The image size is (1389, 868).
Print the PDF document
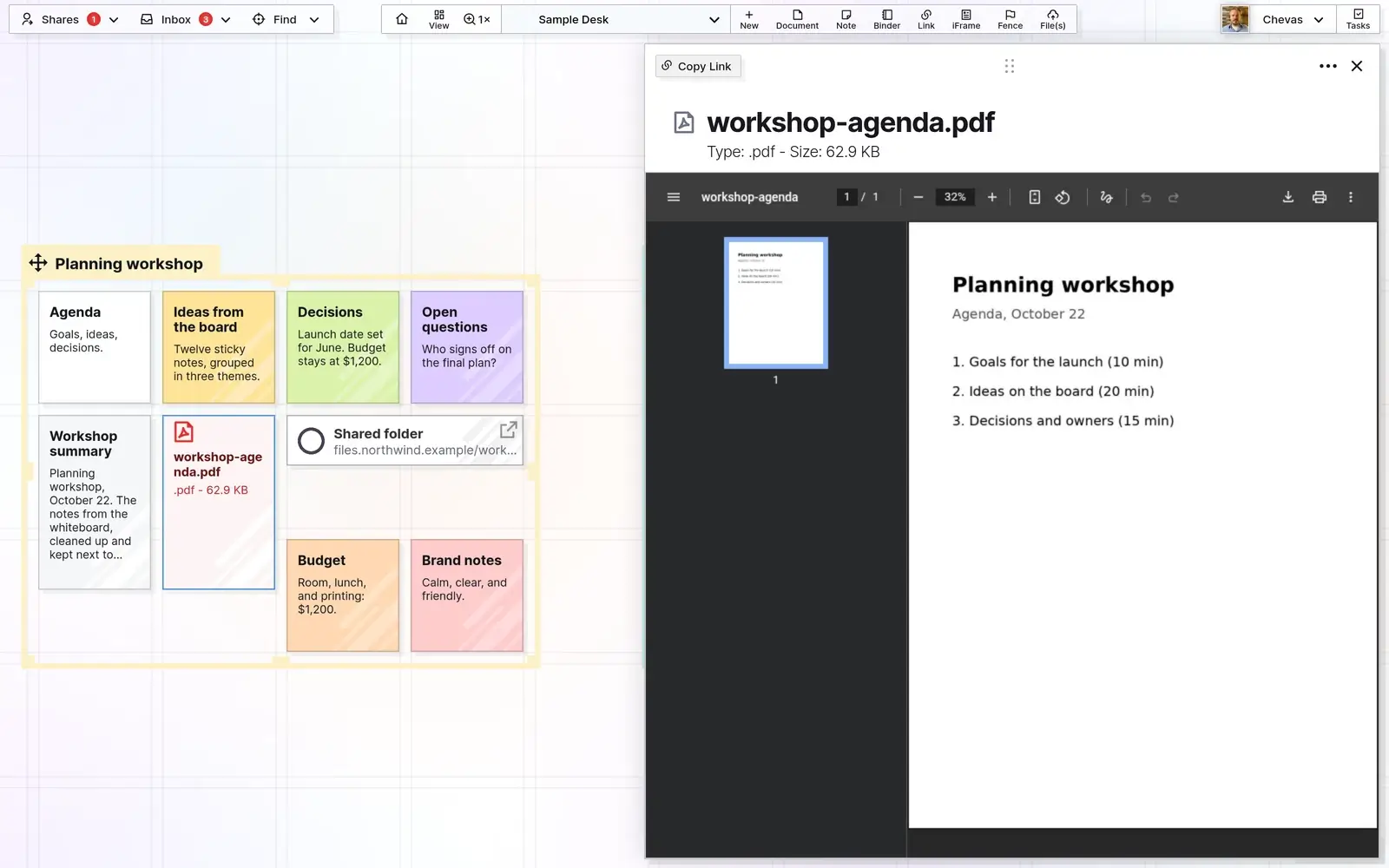click(x=1320, y=197)
